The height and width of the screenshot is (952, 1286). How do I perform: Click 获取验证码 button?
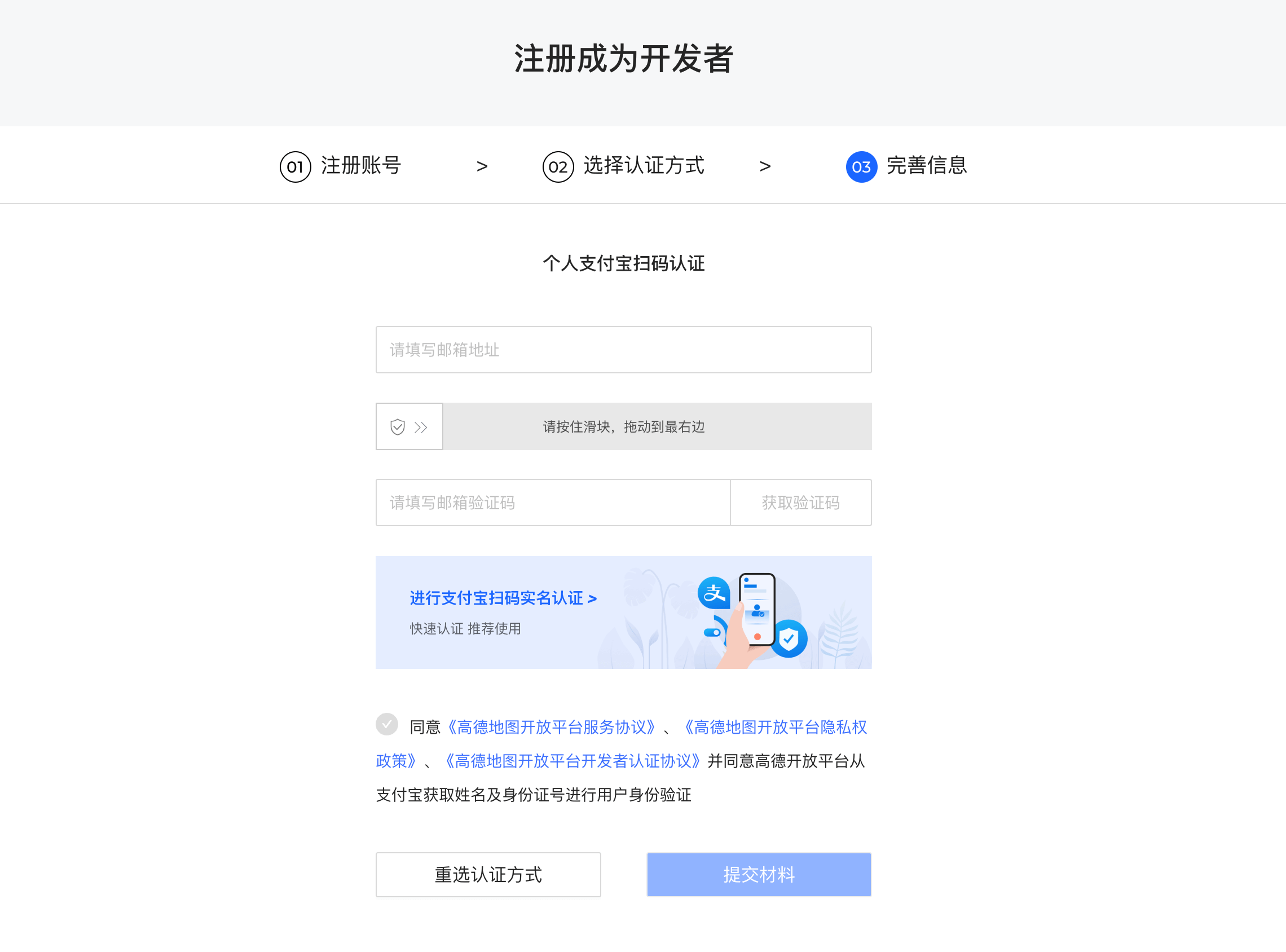pyautogui.click(x=800, y=503)
